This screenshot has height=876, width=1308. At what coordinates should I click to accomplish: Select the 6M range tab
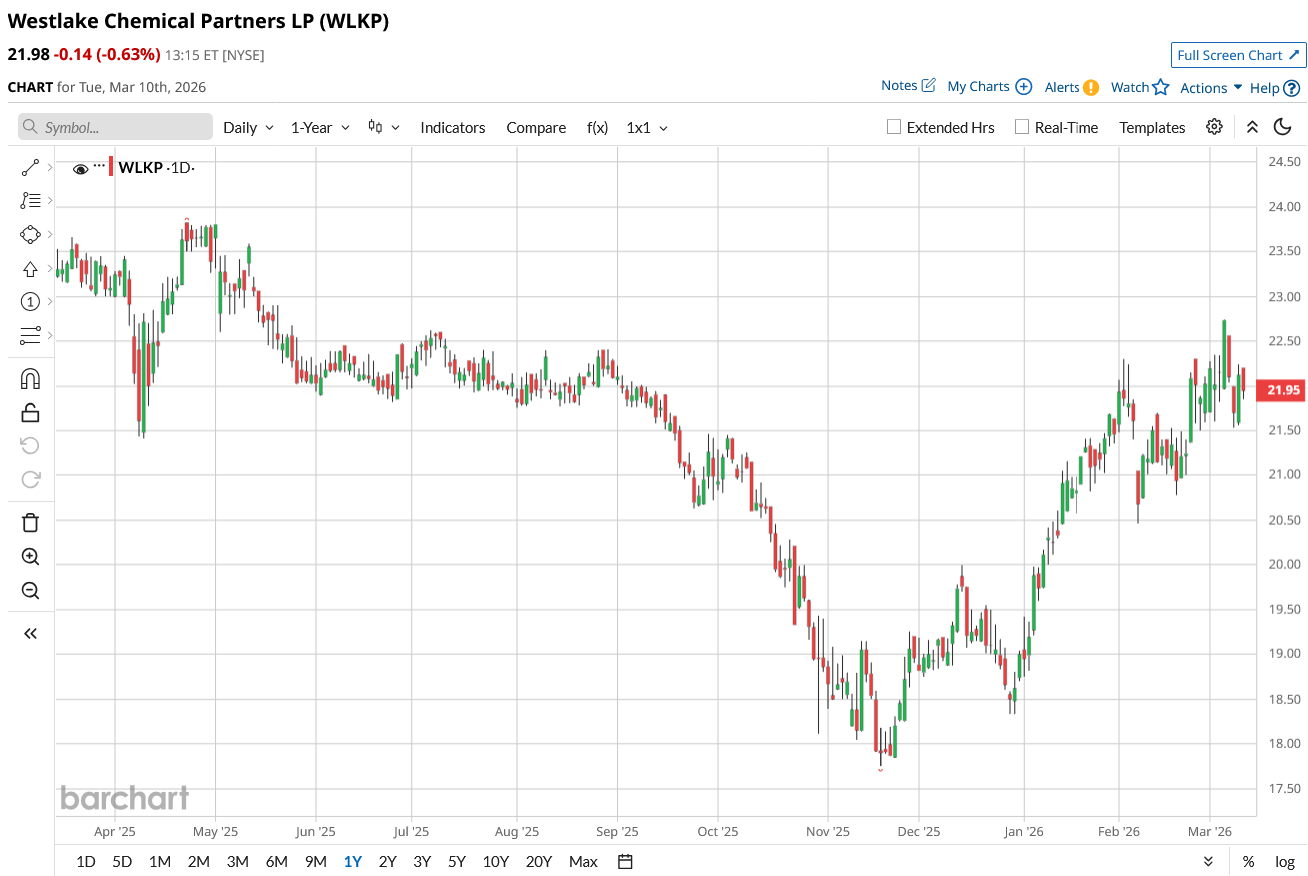click(277, 861)
